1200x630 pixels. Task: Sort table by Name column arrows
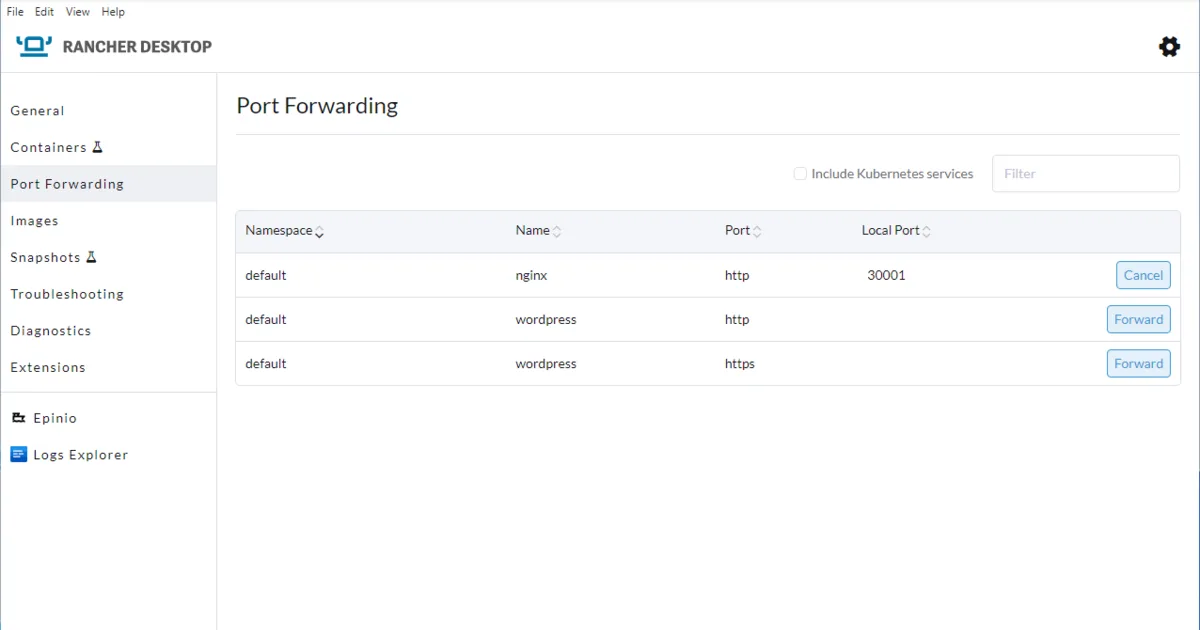[x=557, y=232]
